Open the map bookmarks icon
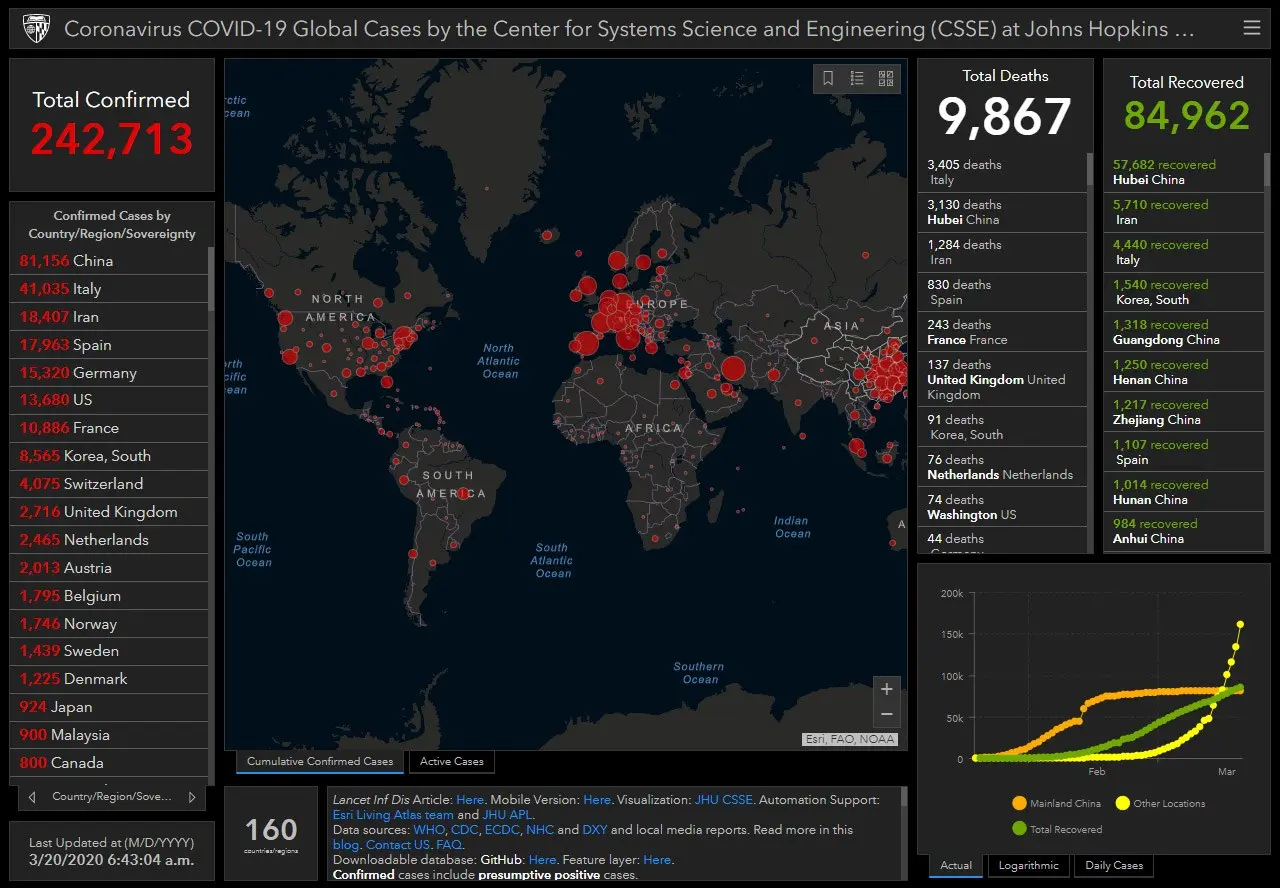Image resolution: width=1280 pixels, height=888 pixels. click(x=828, y=78)
